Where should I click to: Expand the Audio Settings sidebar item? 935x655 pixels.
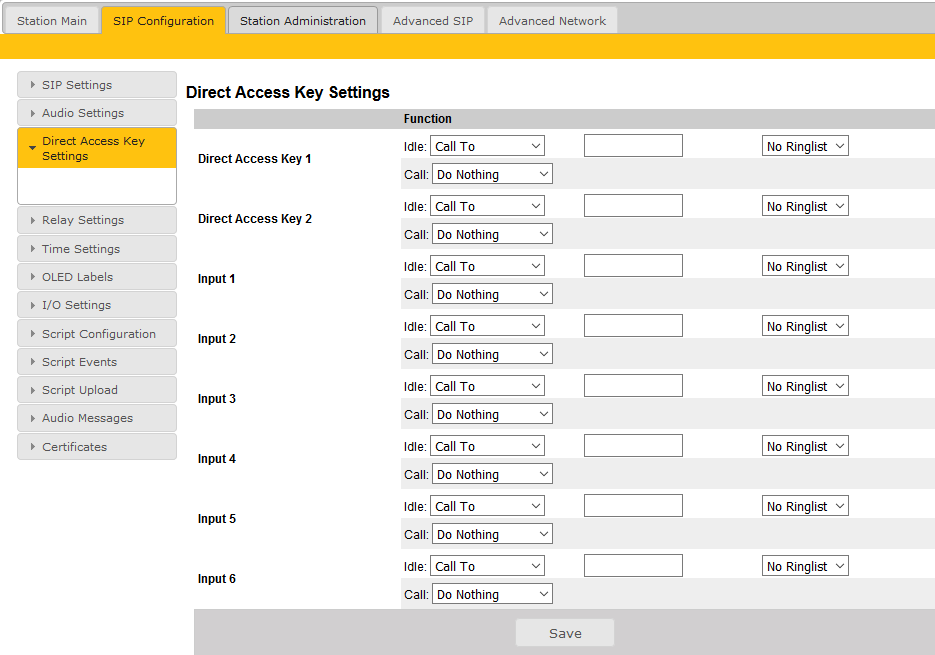click(x=96, y=113)
